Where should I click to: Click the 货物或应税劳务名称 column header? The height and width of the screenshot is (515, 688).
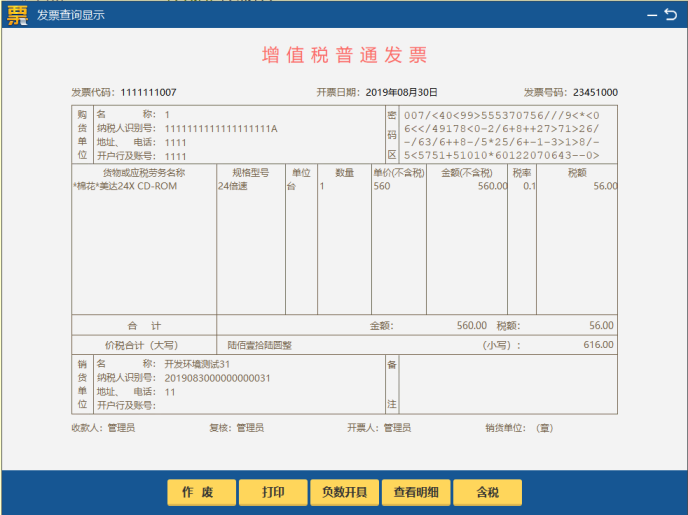pyautogui.click(x=144, y=173)
